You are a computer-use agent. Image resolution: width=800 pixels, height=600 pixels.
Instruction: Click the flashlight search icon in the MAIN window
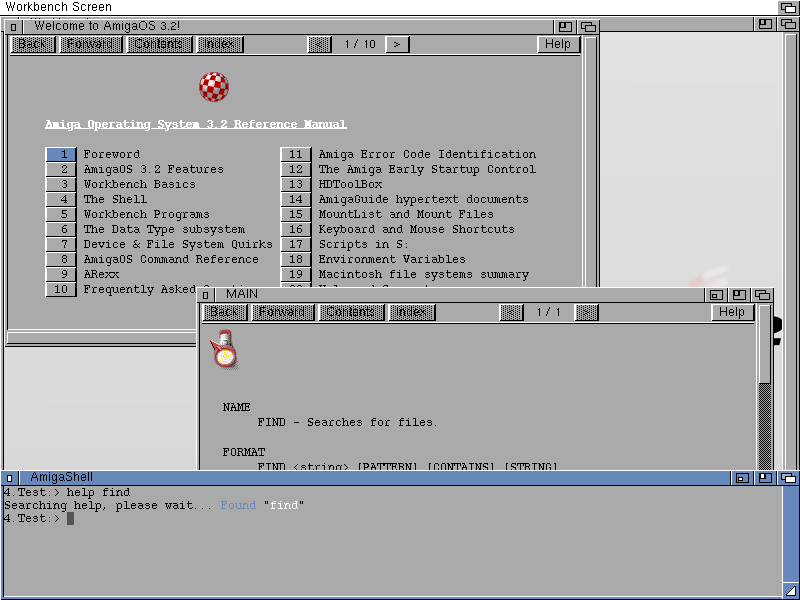[224, 349]
